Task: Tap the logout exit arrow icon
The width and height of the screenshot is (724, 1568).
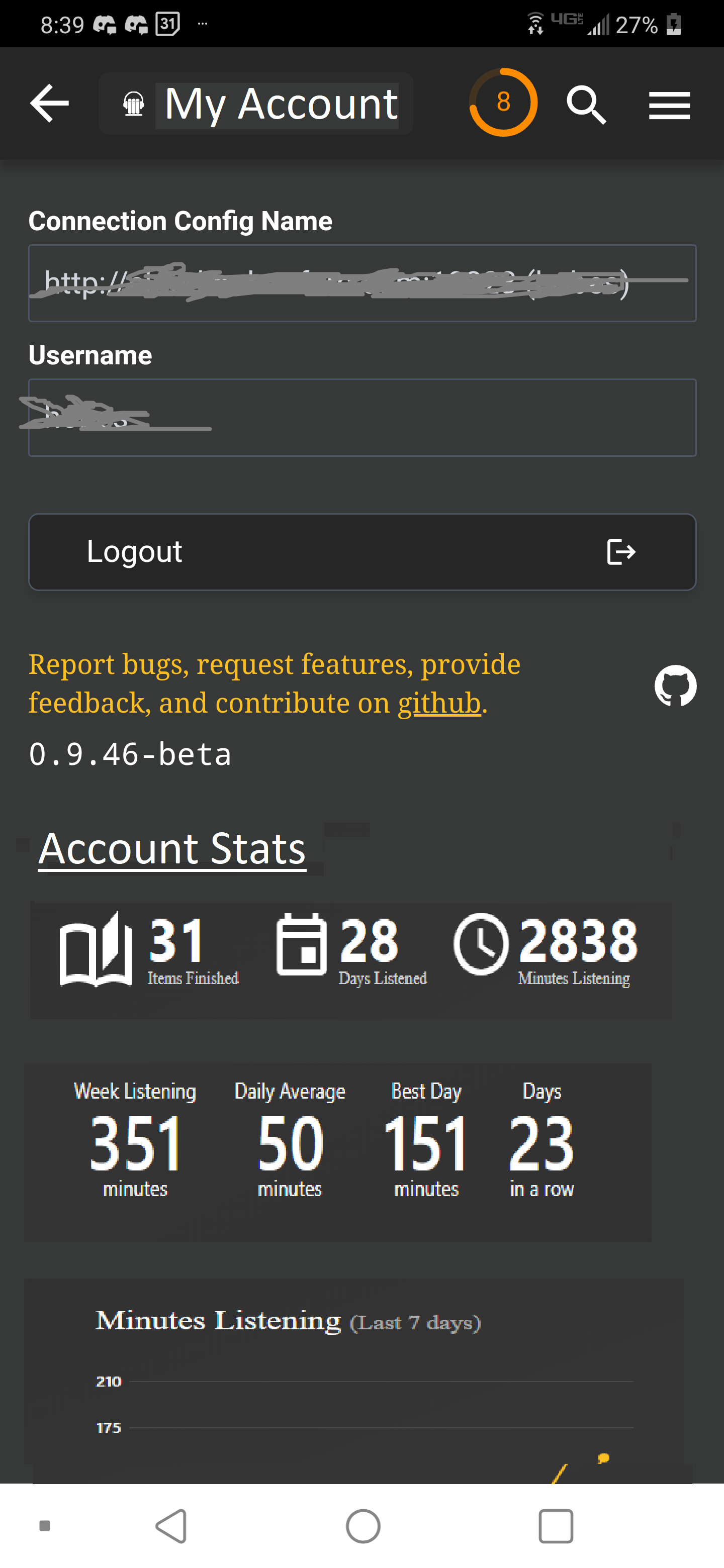Action: point(621,552)
